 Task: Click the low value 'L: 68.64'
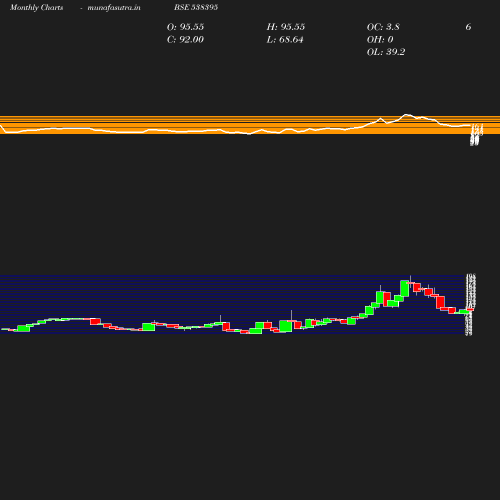click(x=285, y=39)
